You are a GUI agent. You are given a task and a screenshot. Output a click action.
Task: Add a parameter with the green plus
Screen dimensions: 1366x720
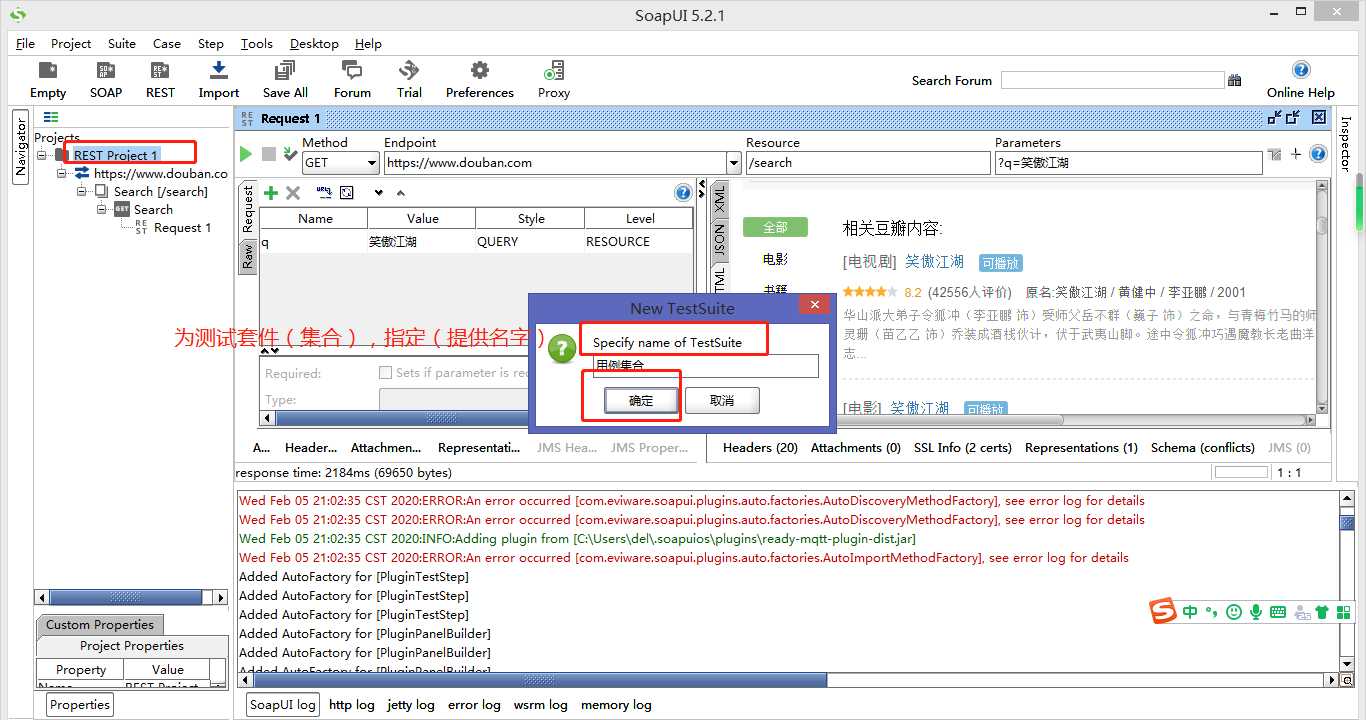(271, 193)
